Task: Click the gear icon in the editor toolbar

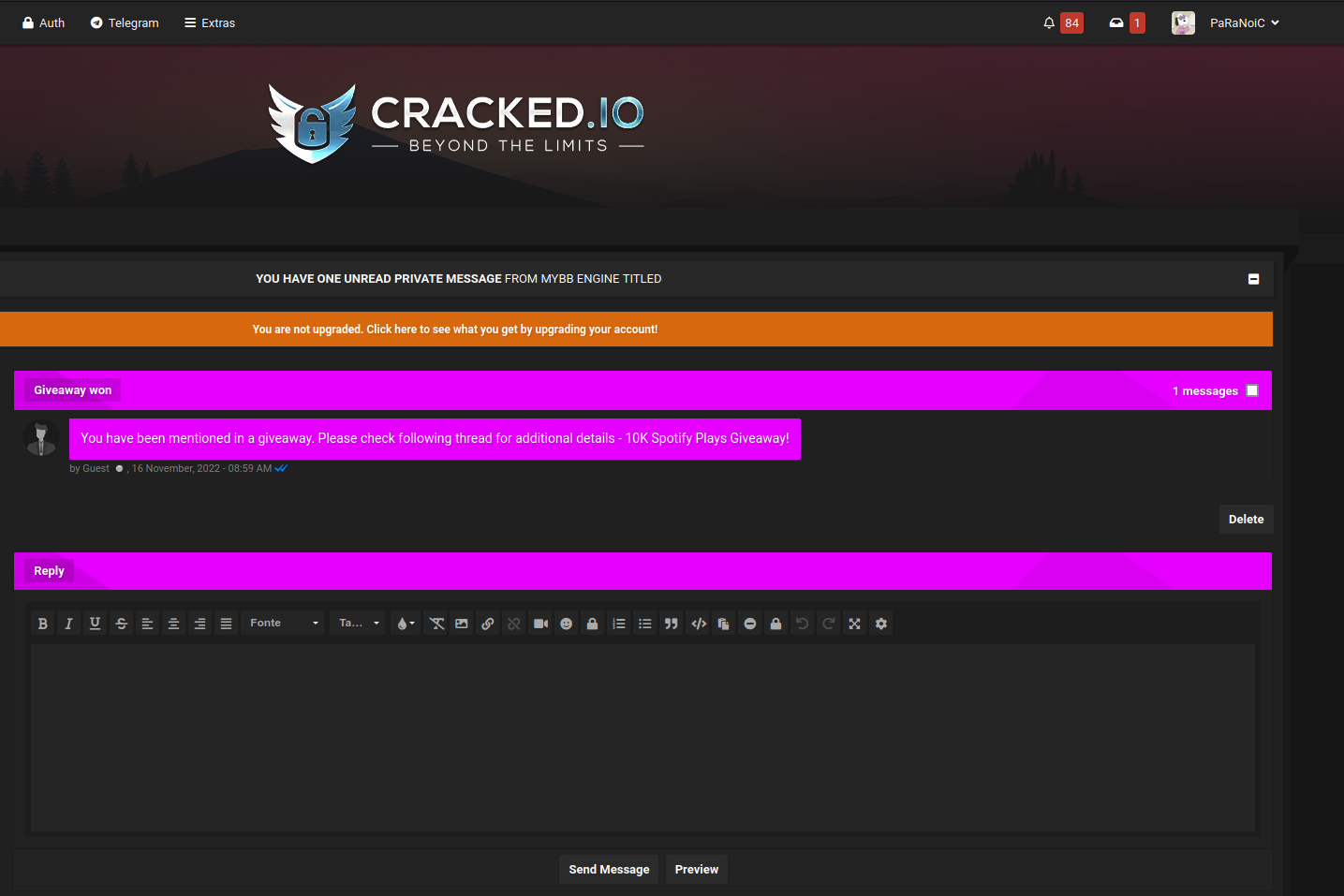Action: tap(881, 624)
